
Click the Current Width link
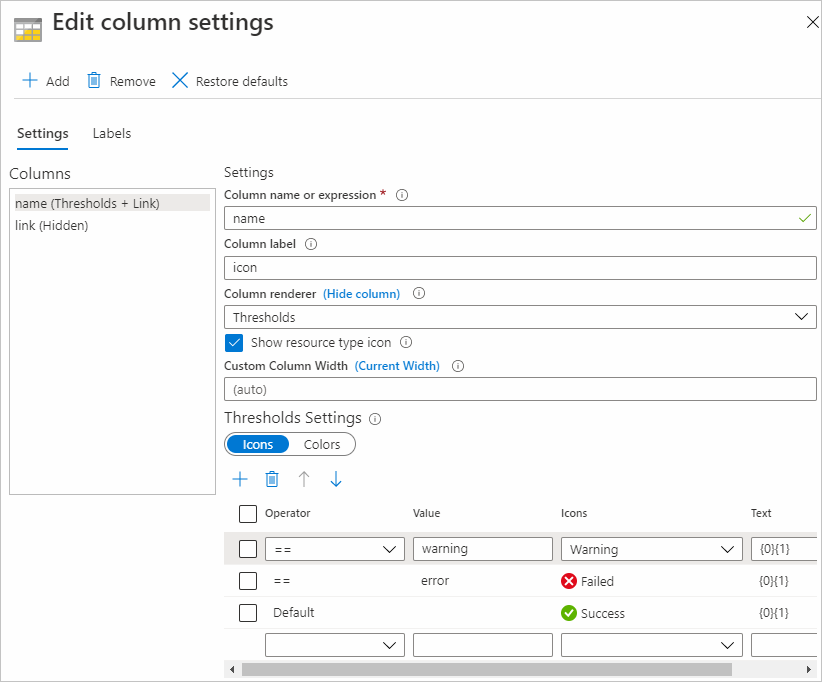pyautogui.click(x=397, y=366)
